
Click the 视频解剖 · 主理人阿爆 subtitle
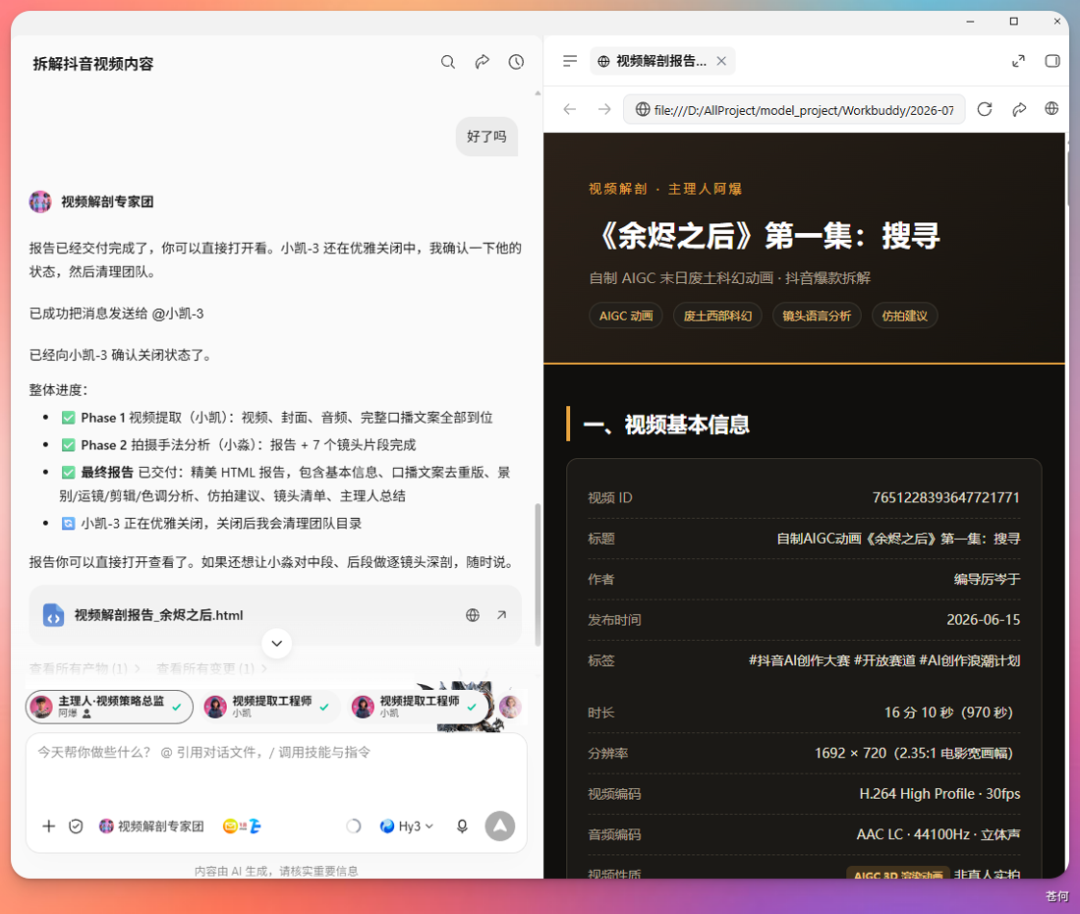point(665,189)
